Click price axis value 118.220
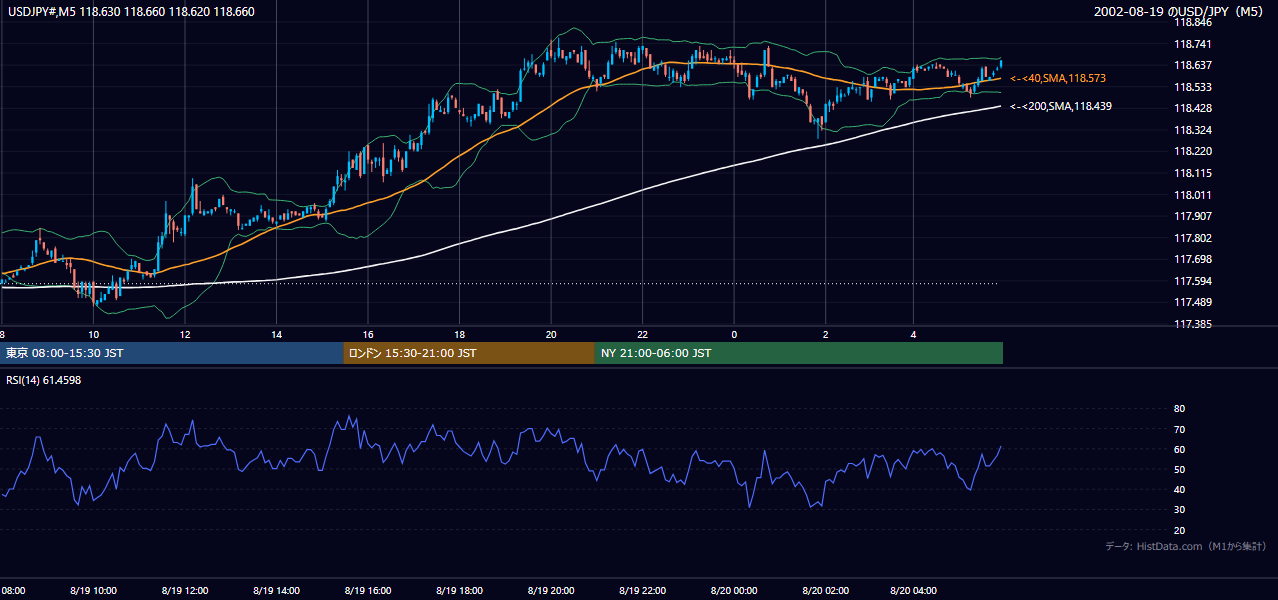1278x600 pixels. [x=1194, y=152]
